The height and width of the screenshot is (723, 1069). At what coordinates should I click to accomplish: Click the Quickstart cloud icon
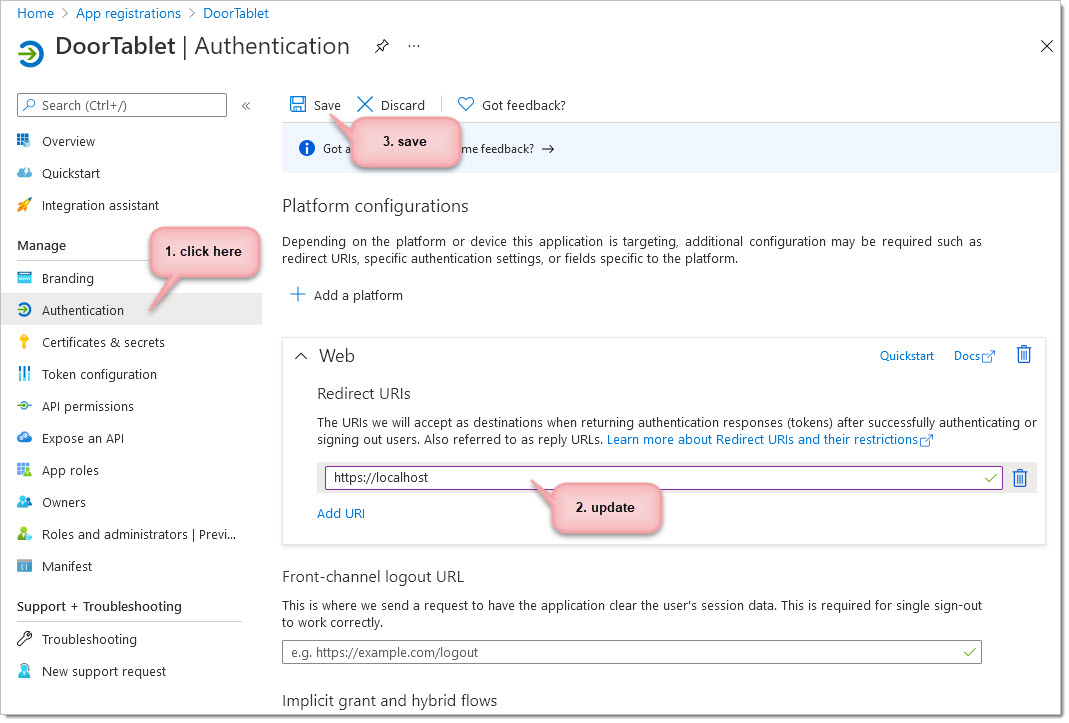24,173
